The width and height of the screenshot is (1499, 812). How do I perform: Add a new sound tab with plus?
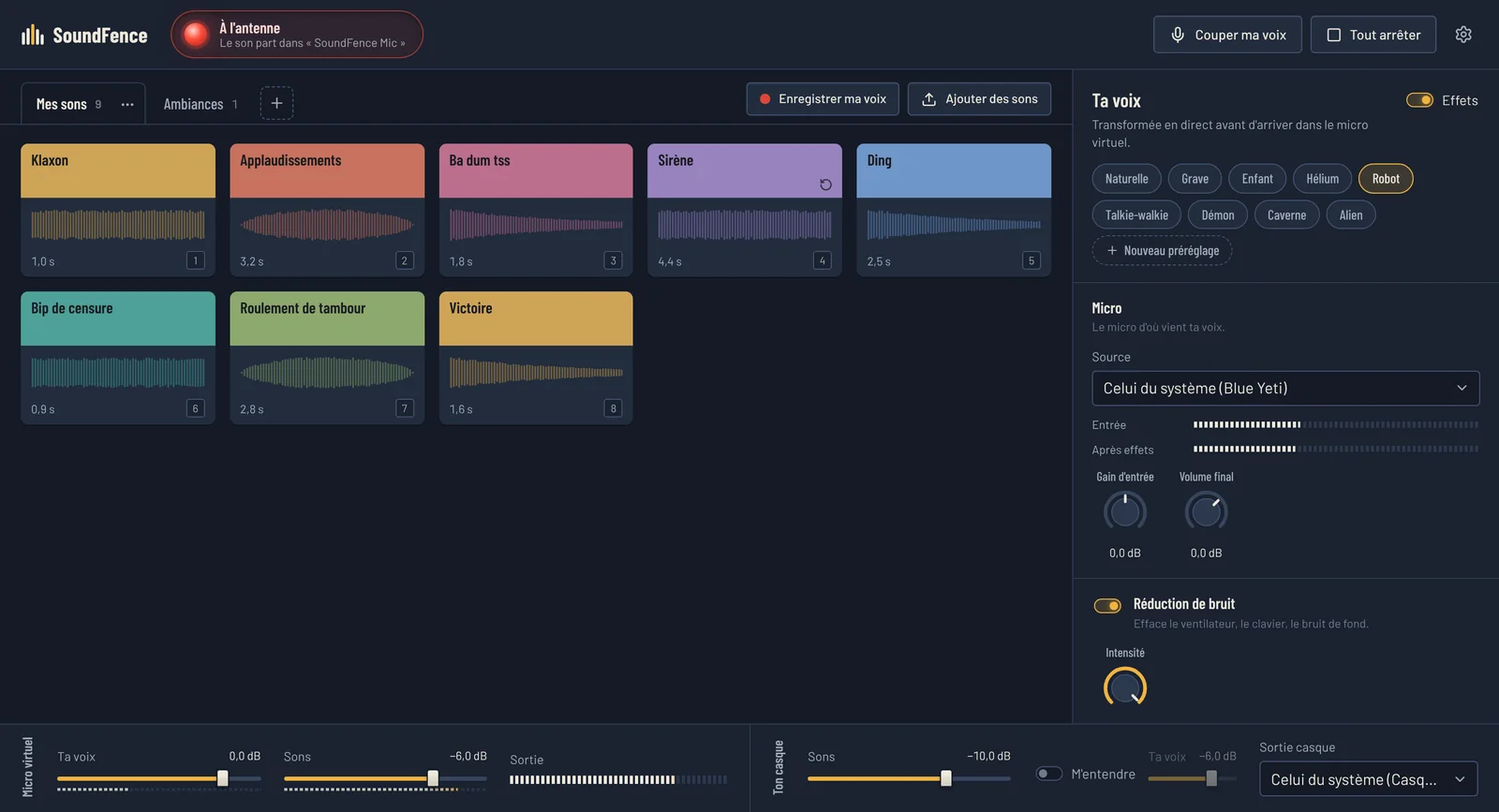(276, 103)
